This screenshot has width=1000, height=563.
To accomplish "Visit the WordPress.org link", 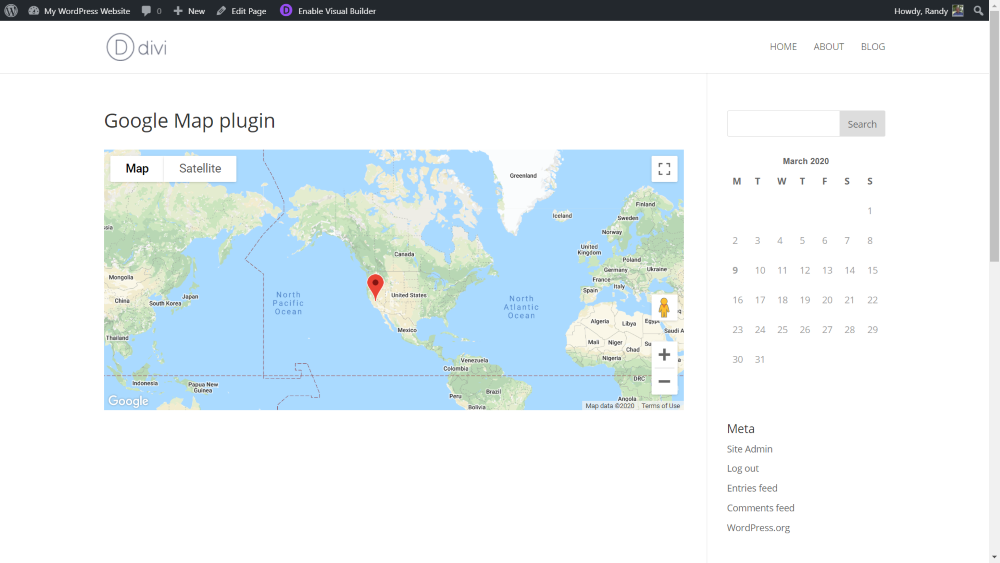I will 758,527.
